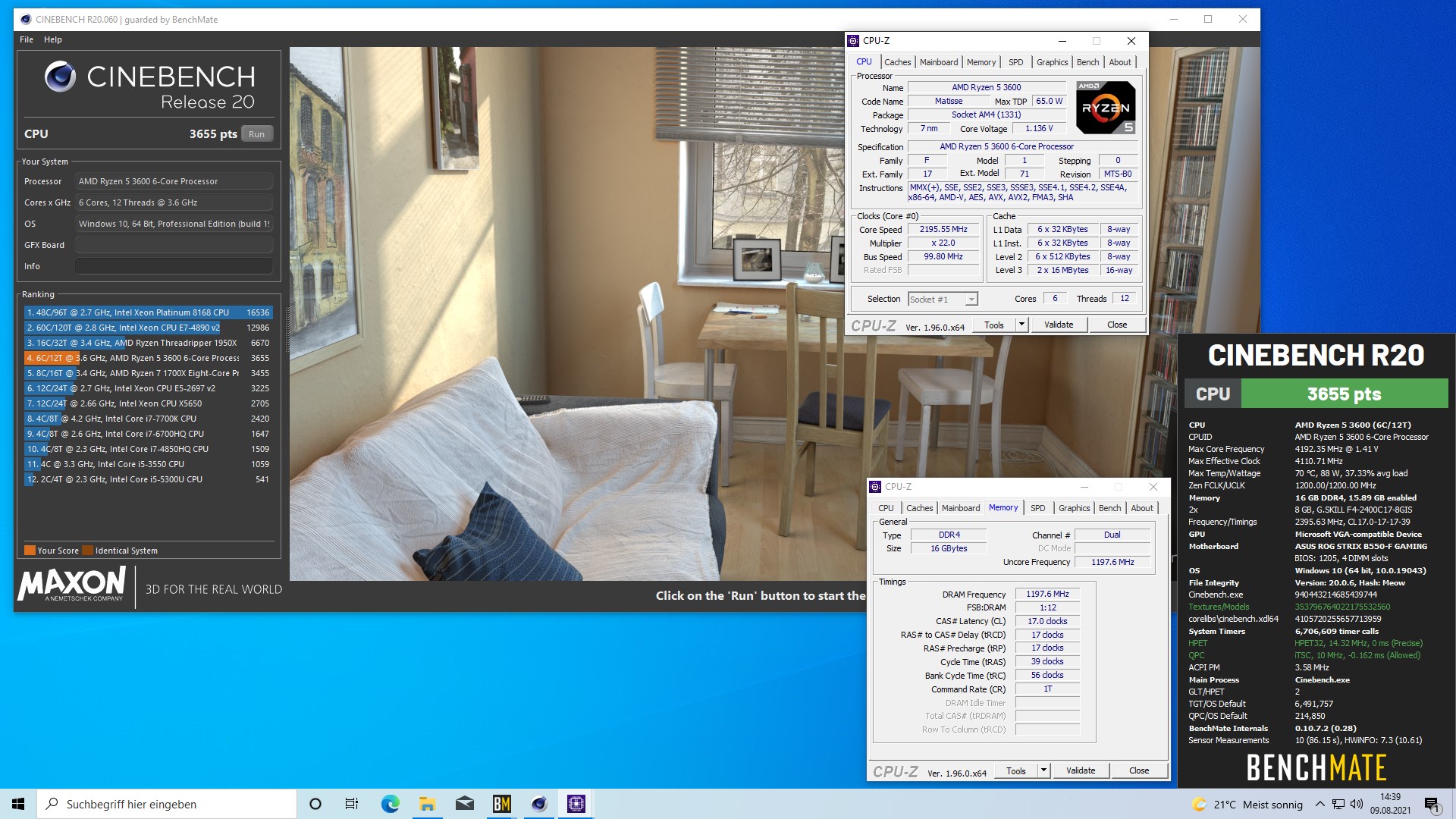Viewport: 1456px width, 819px height.
Task: Open Bench tab in top CPU-Z window
Action: click(x=1087, y=62)
